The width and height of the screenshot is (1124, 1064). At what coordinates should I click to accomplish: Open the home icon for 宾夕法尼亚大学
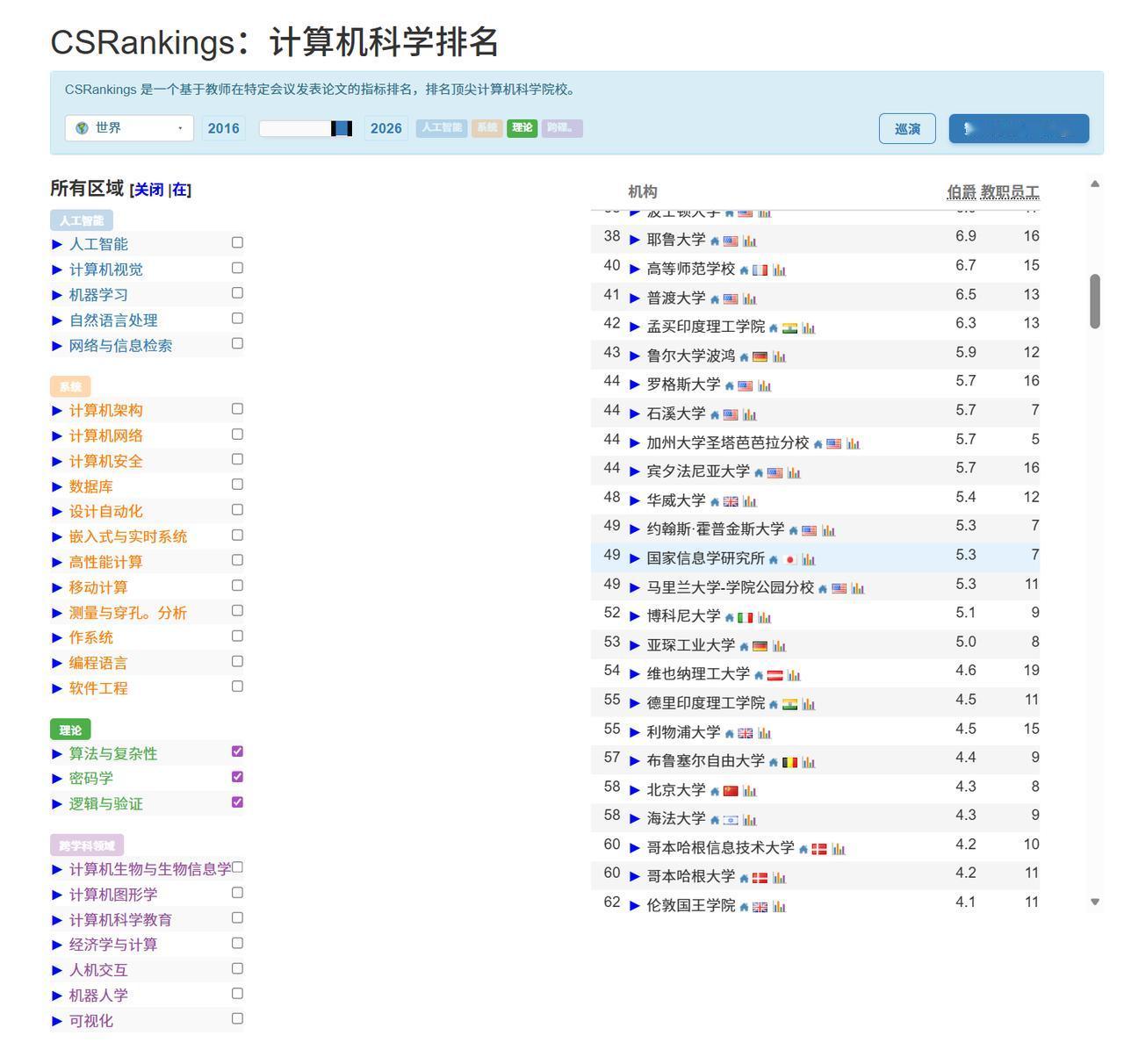click(x=759, y=472)
